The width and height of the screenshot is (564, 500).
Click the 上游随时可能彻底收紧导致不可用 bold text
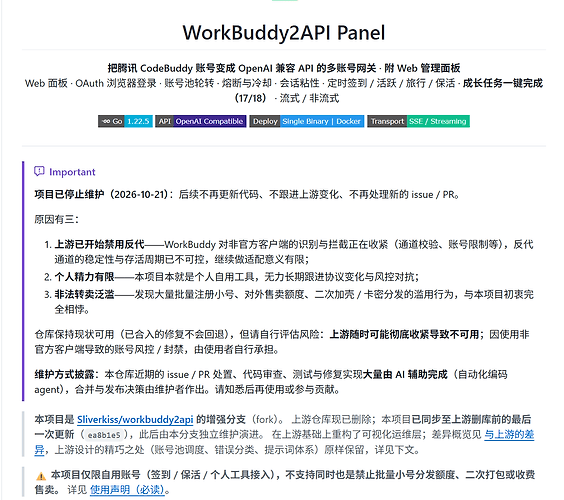(404, 334)
